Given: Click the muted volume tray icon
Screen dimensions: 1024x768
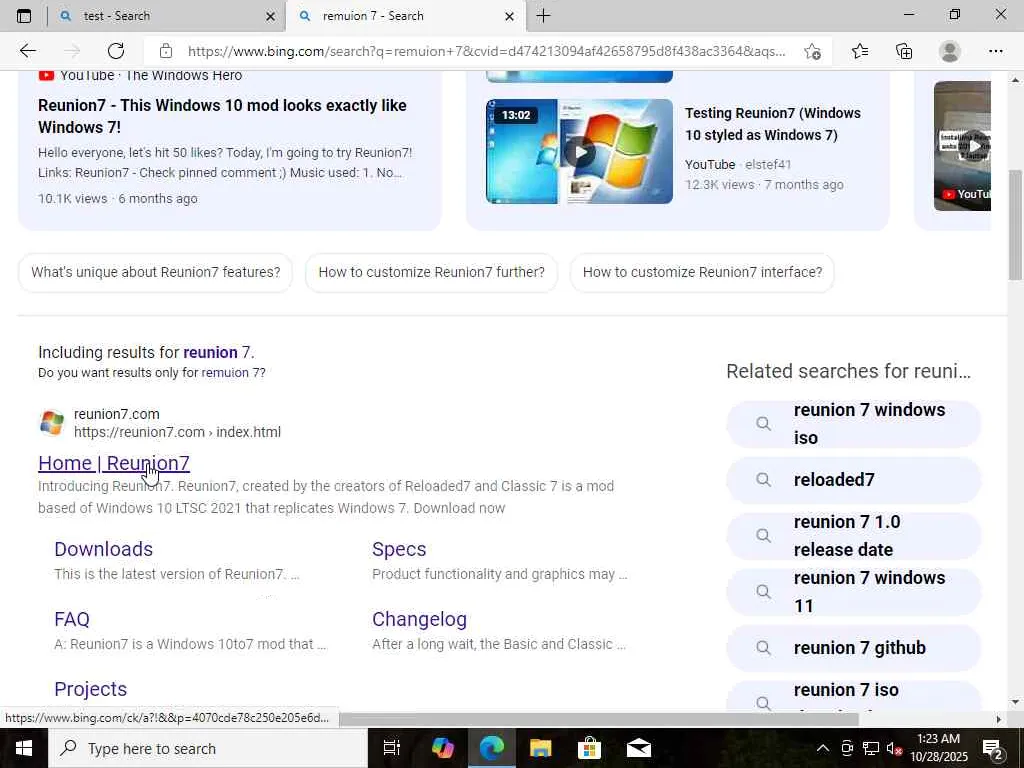Looking at the screenshot, I should [x=893, y=748].
